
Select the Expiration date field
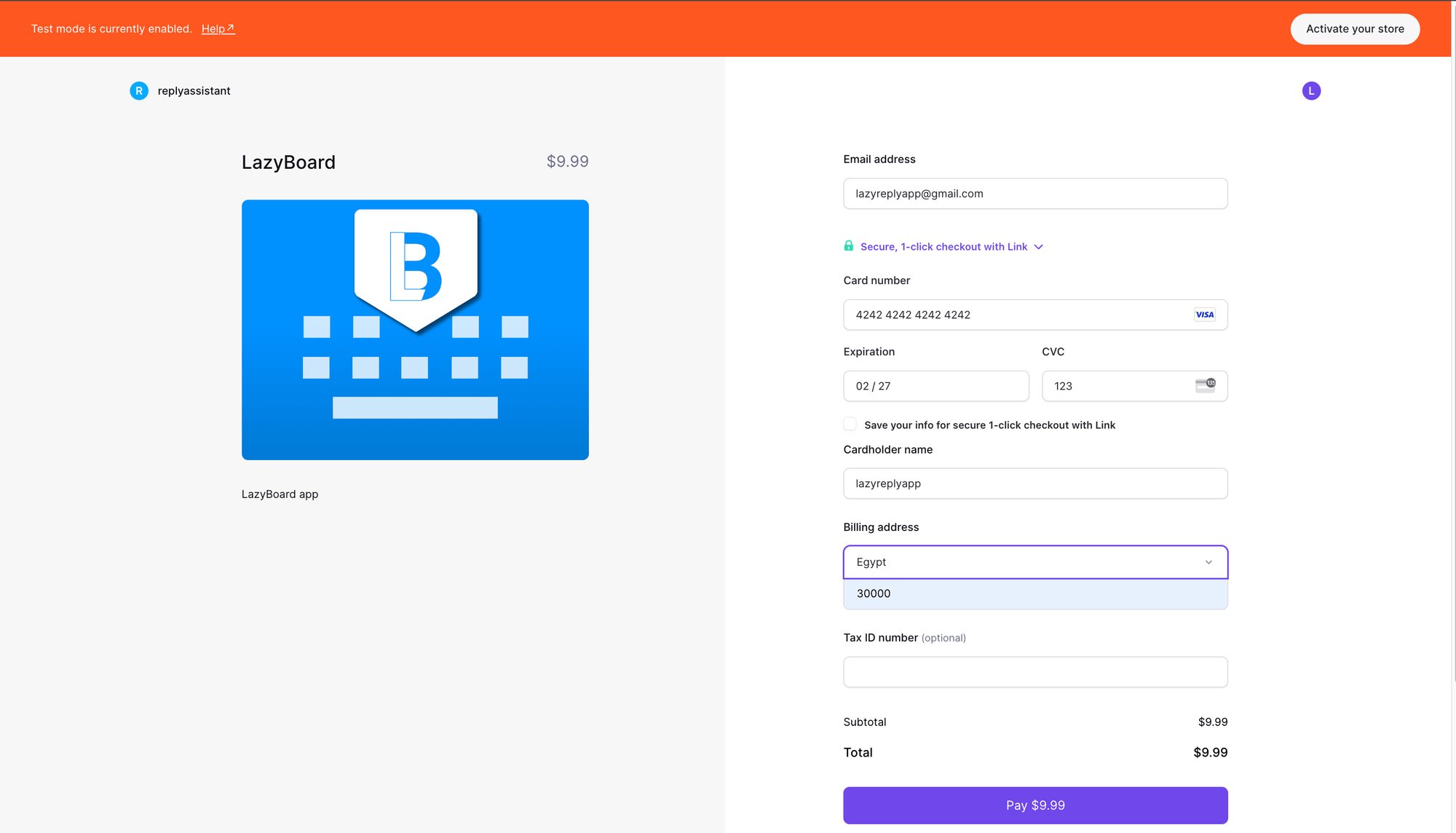(x=935, y=386)
